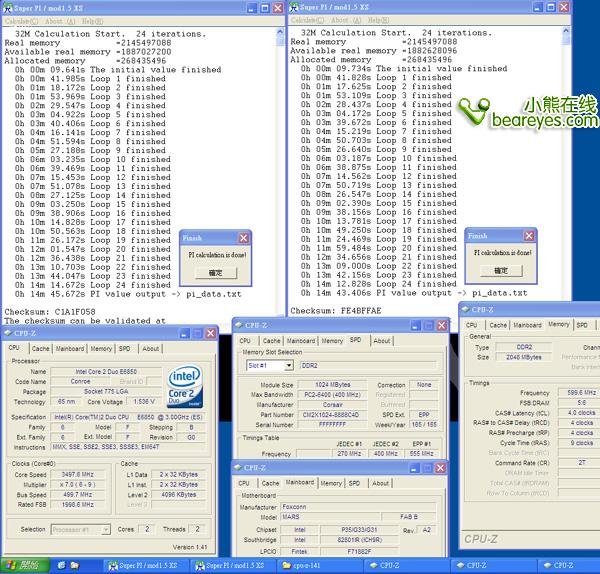
Task: Click the right Super PI title bar icon
Action: (294, 7)
